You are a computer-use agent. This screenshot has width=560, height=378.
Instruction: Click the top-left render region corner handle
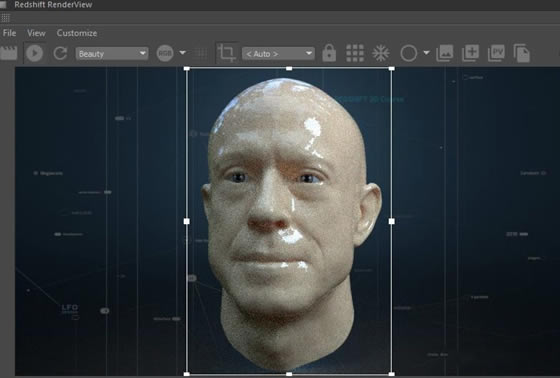pyautogui.click(x=186, y=69)
